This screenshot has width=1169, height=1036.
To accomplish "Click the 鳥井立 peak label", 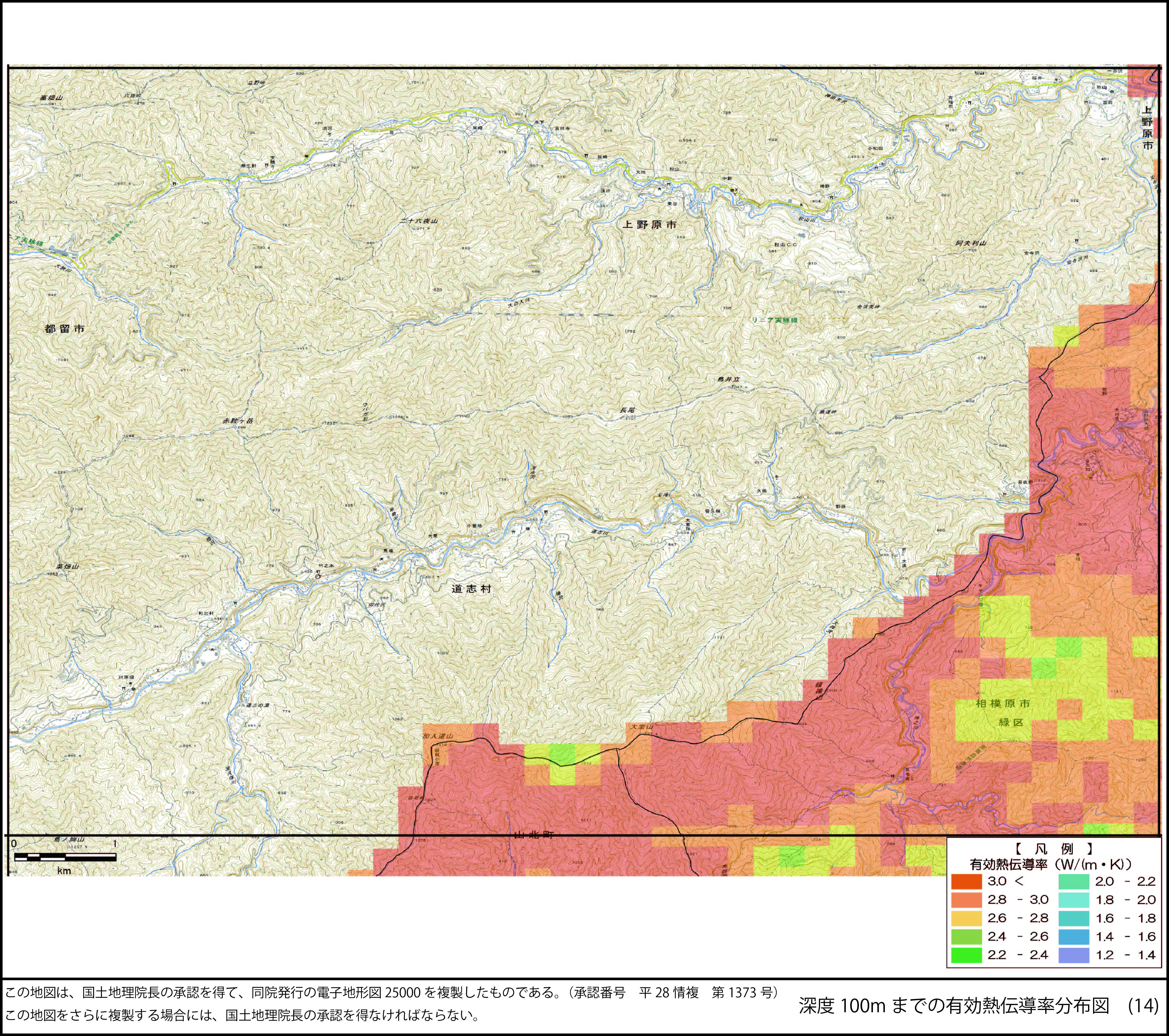I will (729, 379).
